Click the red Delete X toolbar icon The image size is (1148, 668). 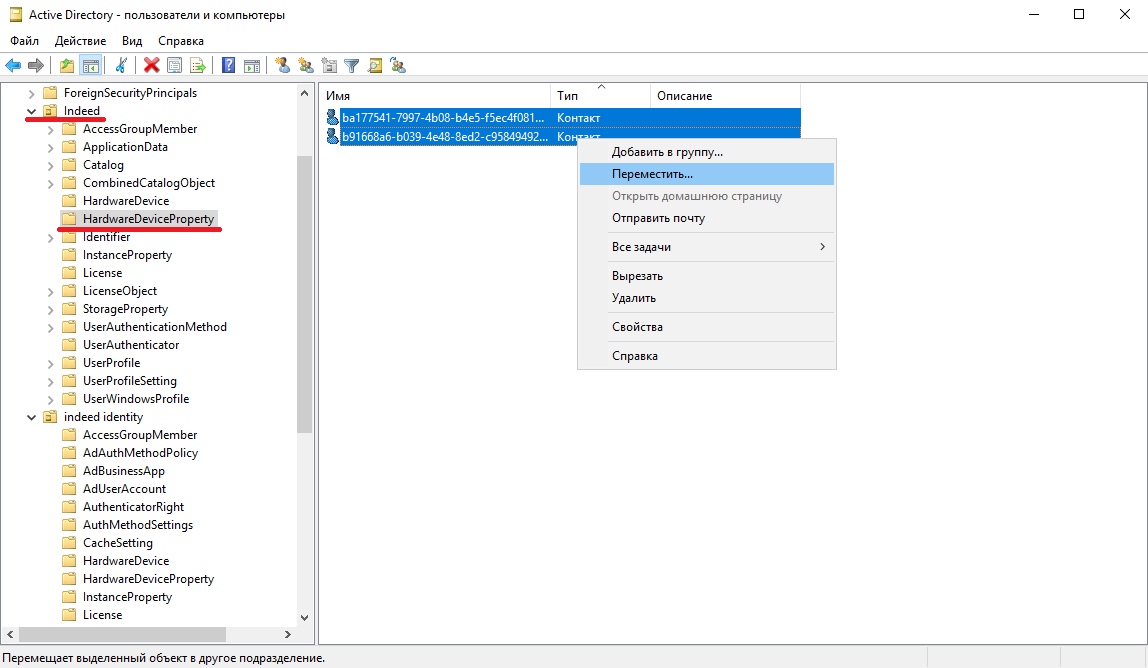pos(152,66)
